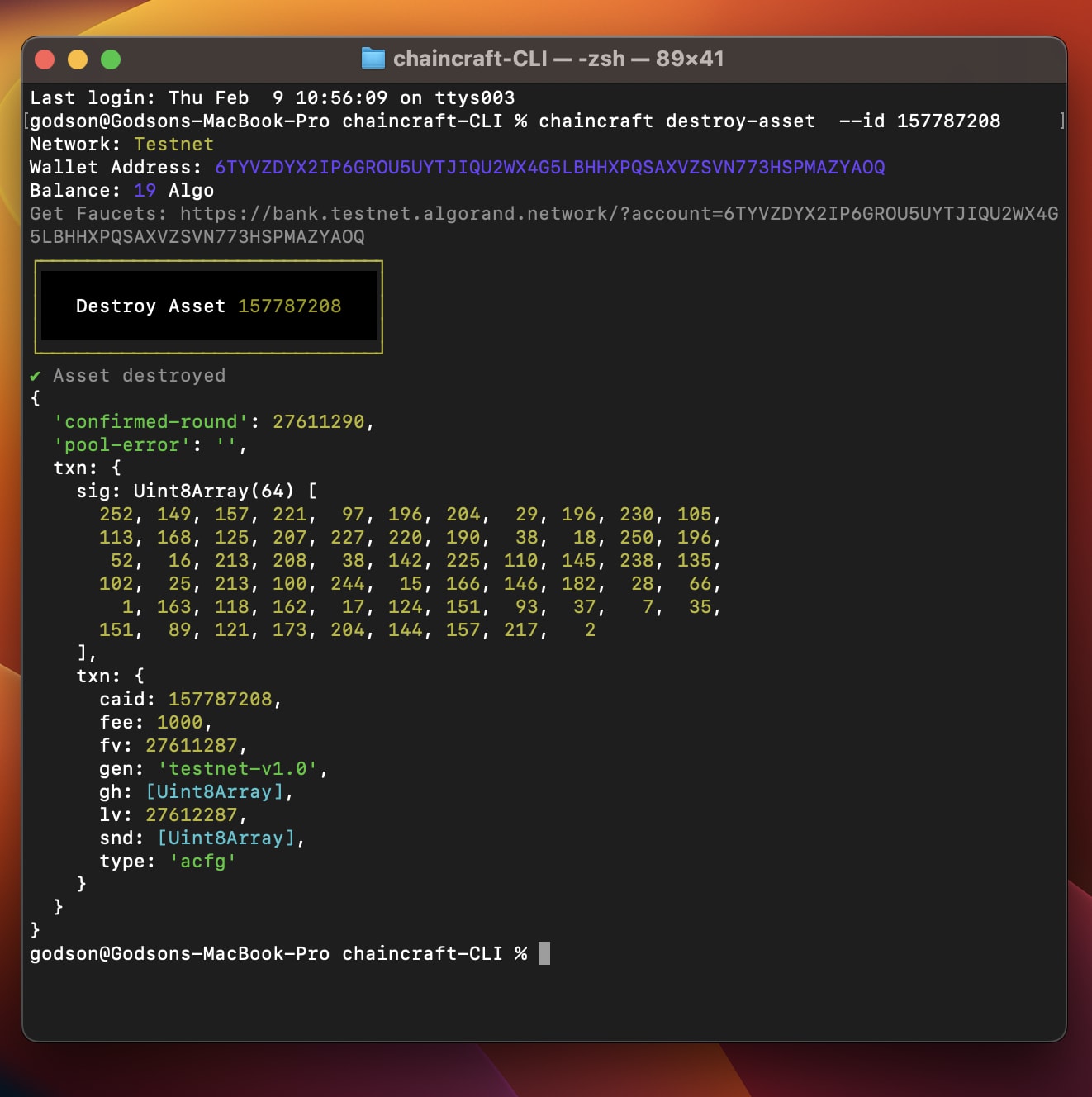Click the final 'godson@Godsons-MacBook-Pro' prompt text
The image size is (1092, 1097).
point(180,953)
